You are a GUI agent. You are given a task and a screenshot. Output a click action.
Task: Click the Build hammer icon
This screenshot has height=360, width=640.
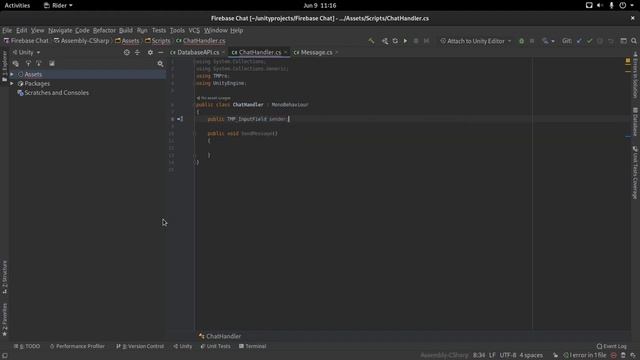click(x=371, y=41)
